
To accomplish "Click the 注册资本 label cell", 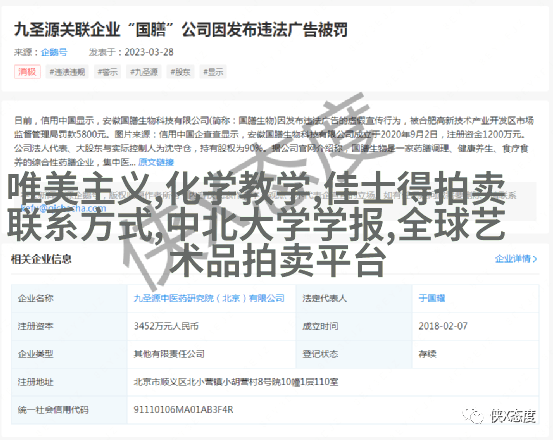I will (x=69, y=326).
